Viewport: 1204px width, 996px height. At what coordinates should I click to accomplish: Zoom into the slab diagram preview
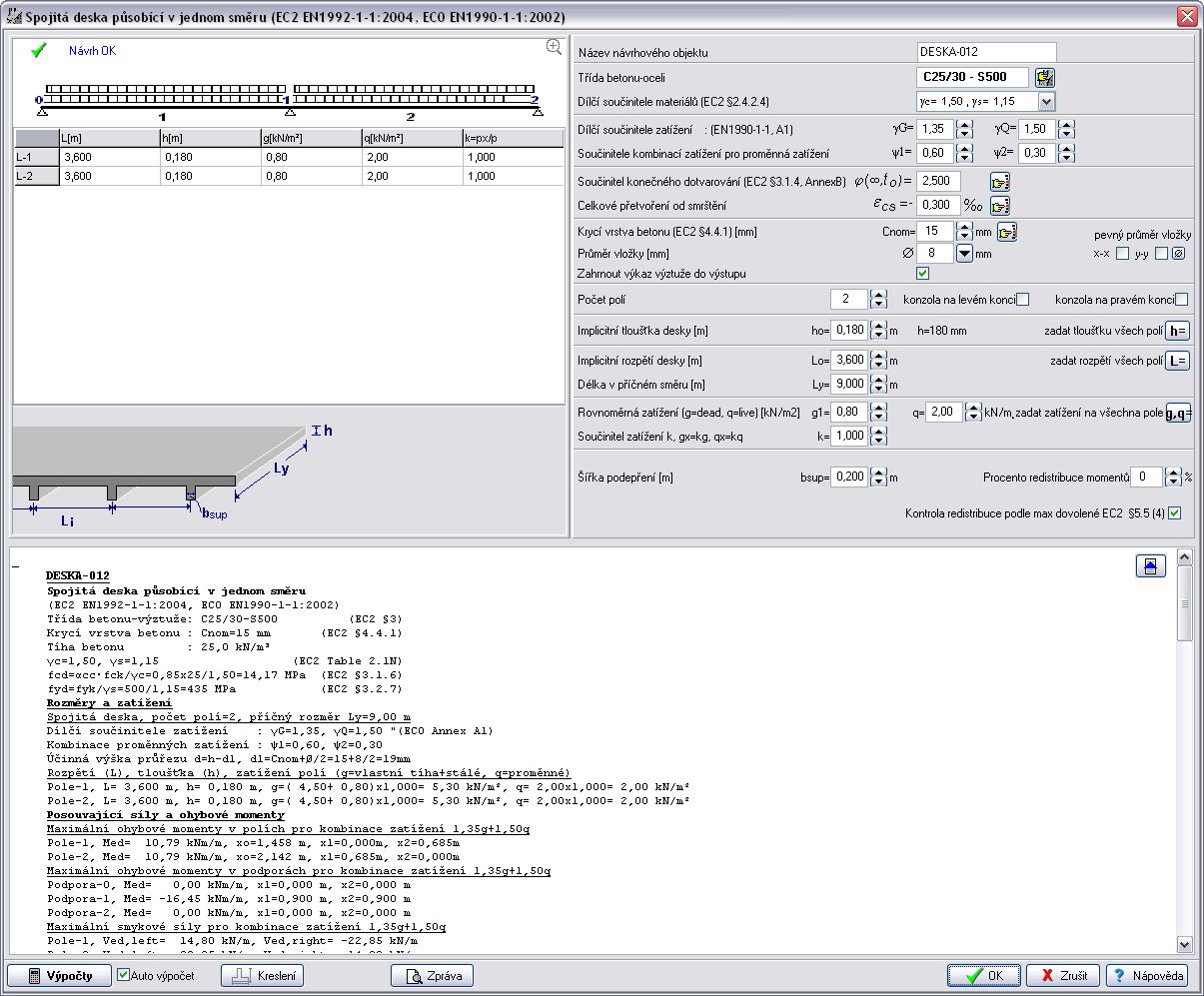point(554,47)
